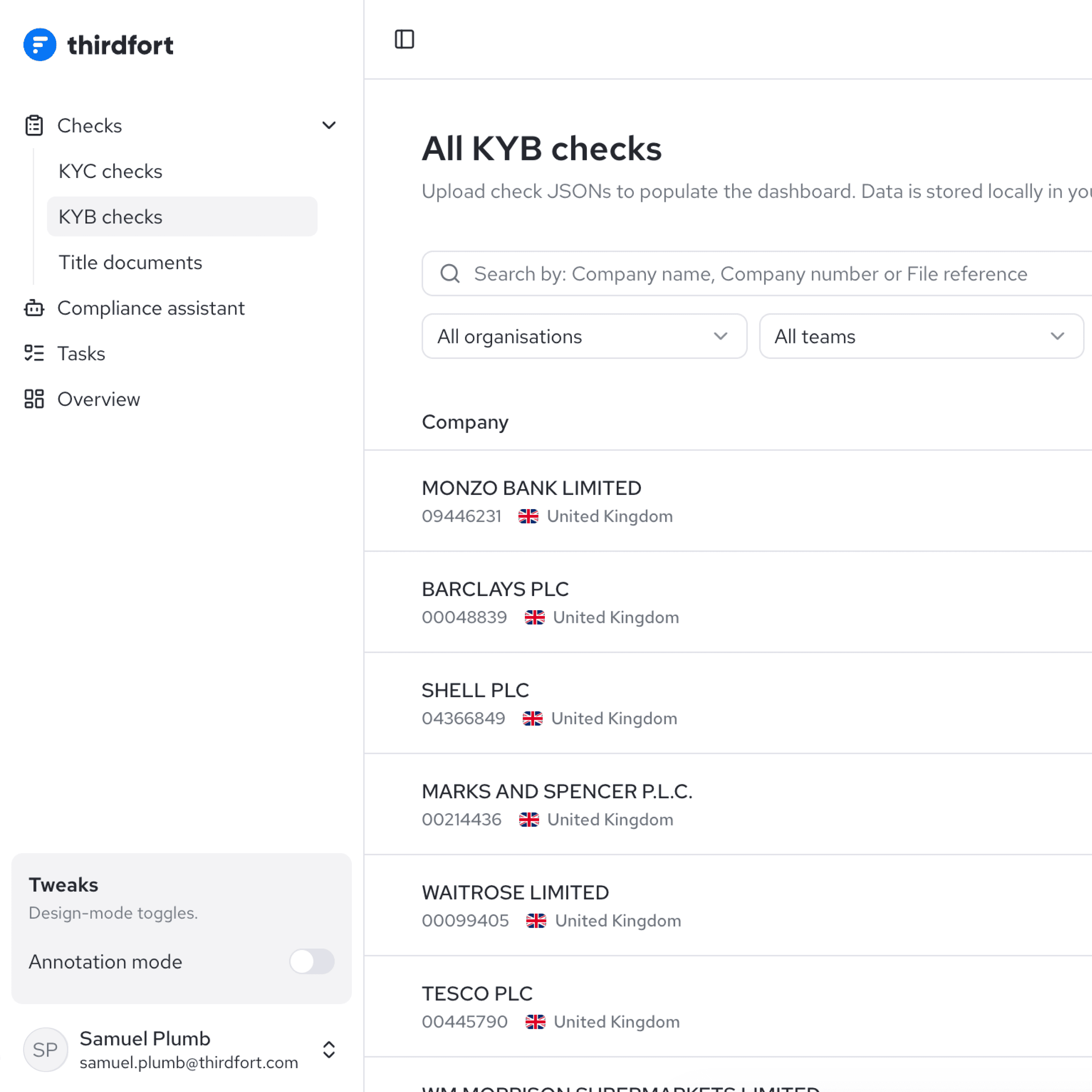
Task: Click the samuel.plumb@thirdfort.com email
Action: click(189, 1063)
